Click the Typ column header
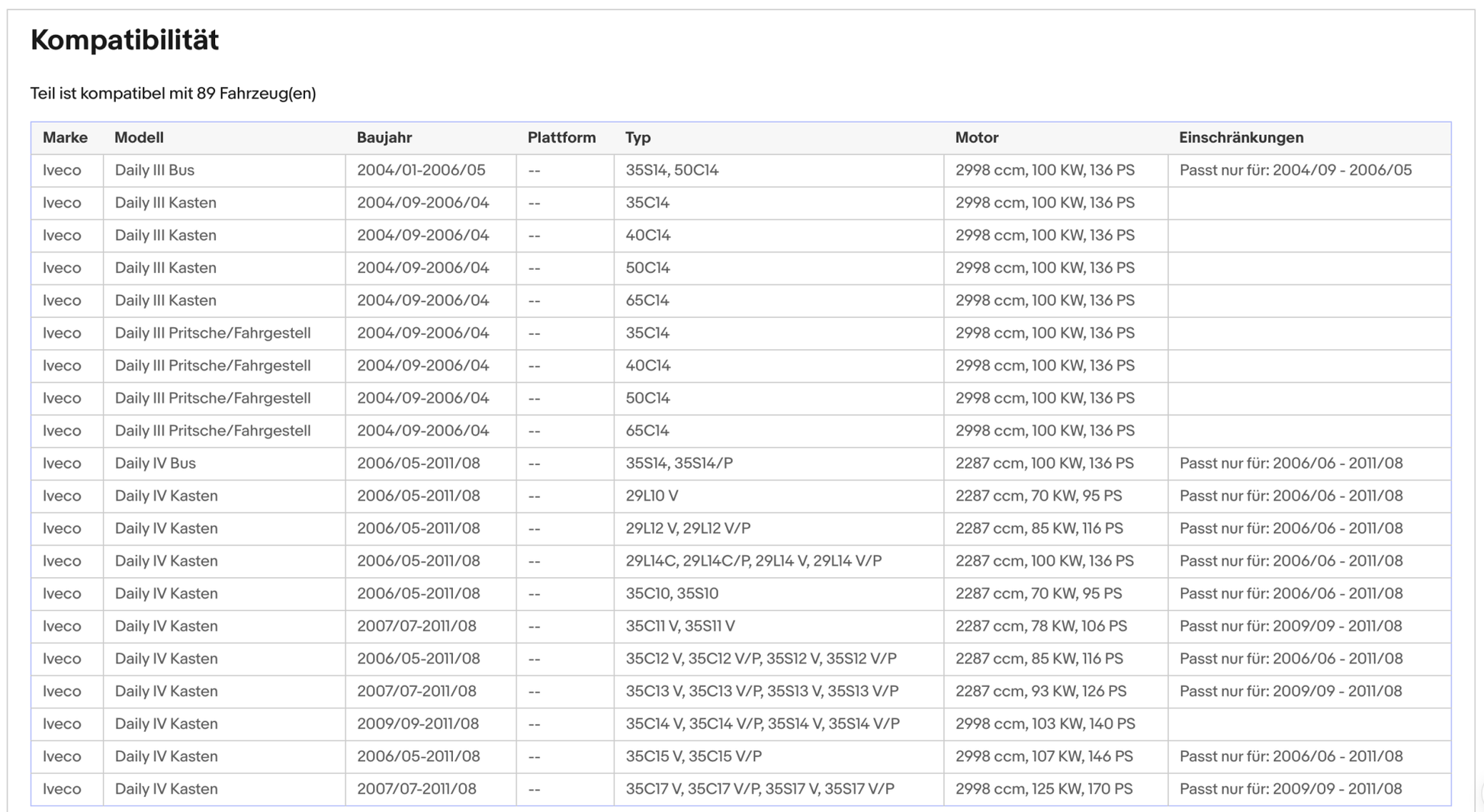This screenshot has width=1484, height=812. click(x=638, y=138)
